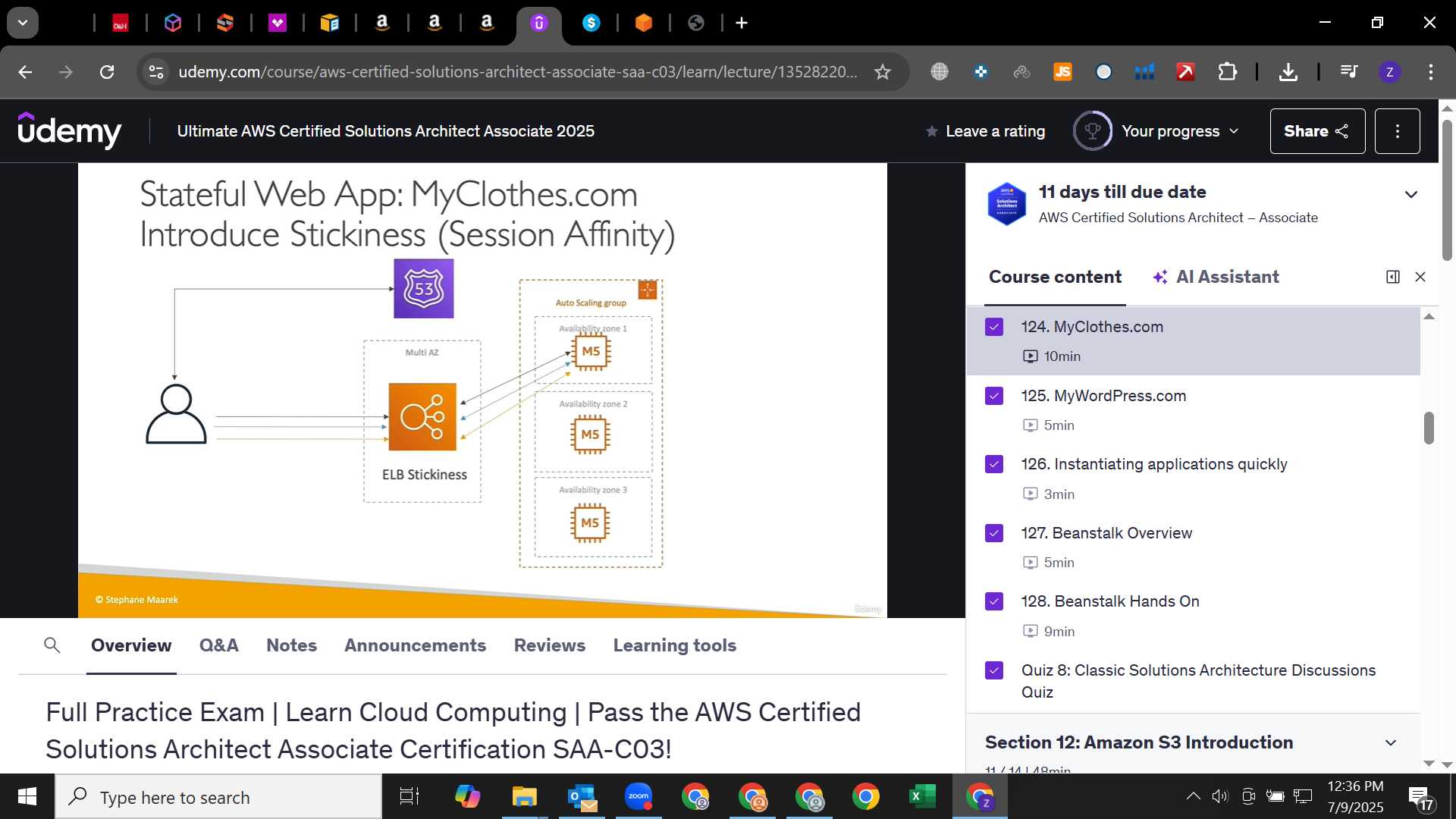Open Zoom from the taskbar

[x=639, y=797]
